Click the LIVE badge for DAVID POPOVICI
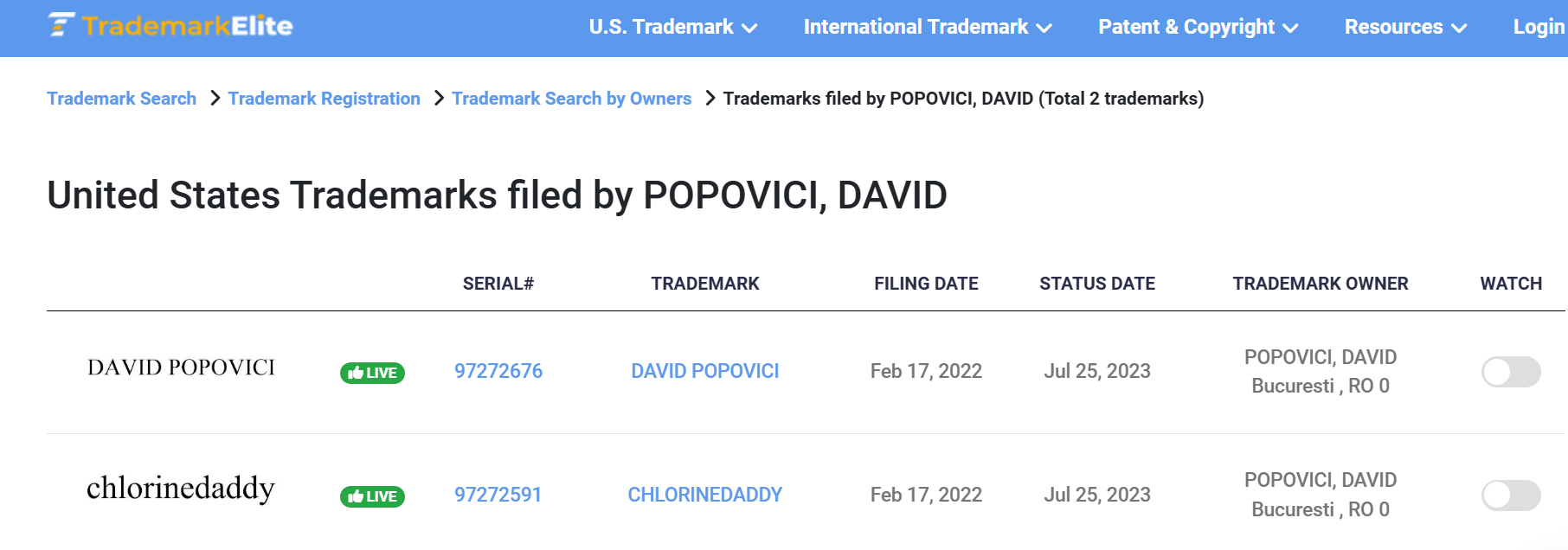The width and height of the screenshot is (1568, 550). point(372,373)
